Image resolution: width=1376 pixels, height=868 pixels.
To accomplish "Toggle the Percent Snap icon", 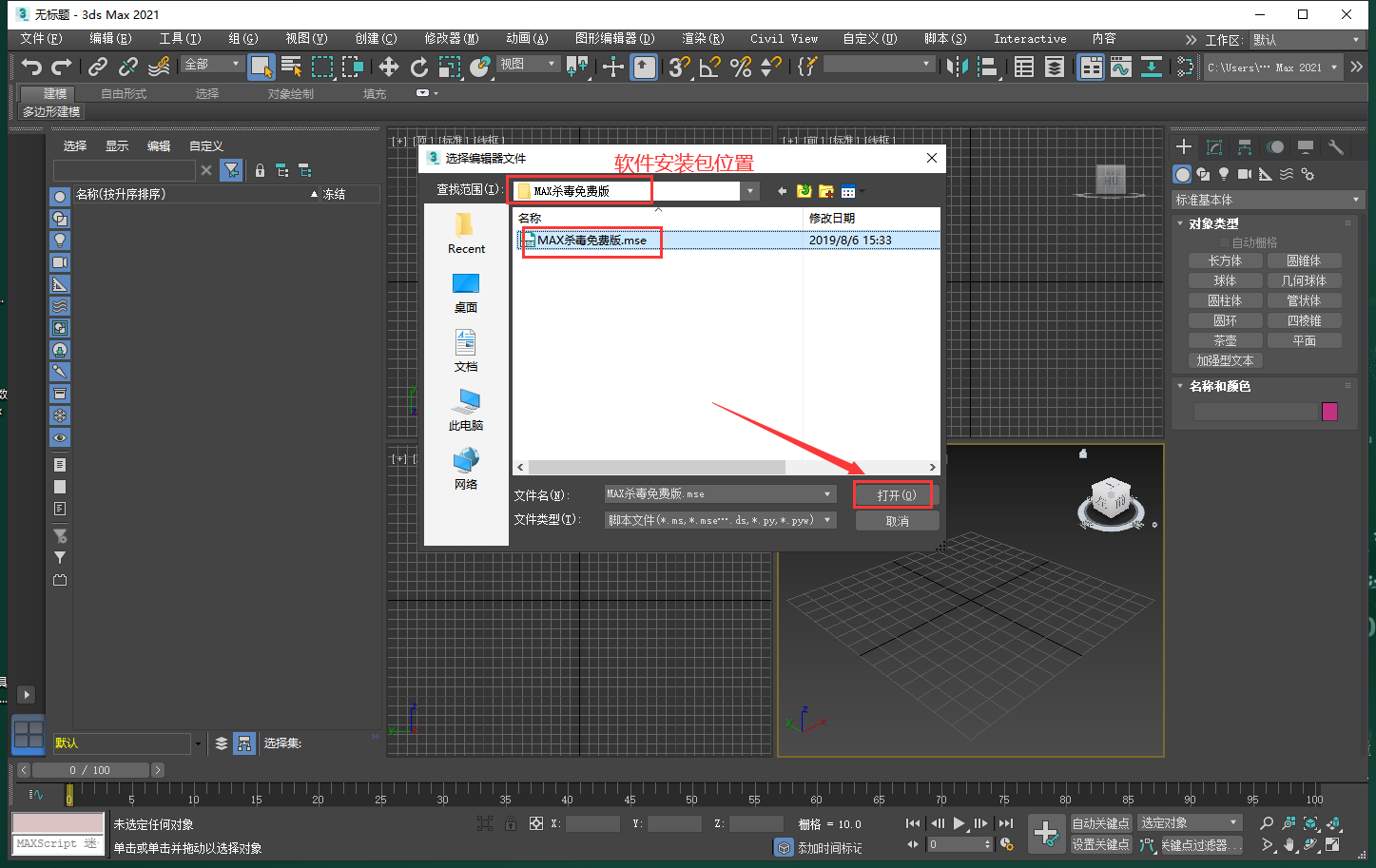I will click(741, 67).
